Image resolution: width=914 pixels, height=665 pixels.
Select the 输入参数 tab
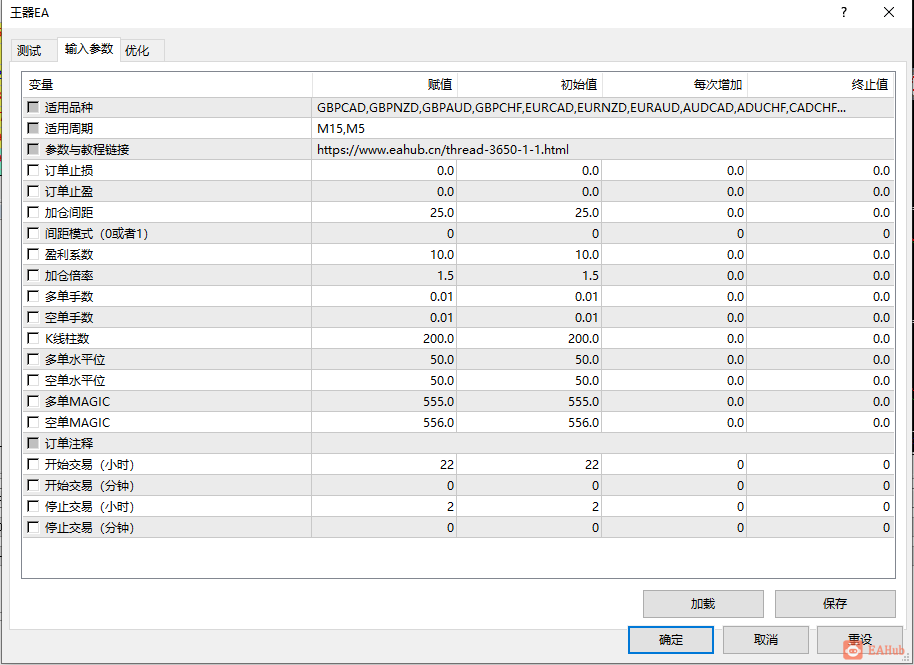click(89, 49)
